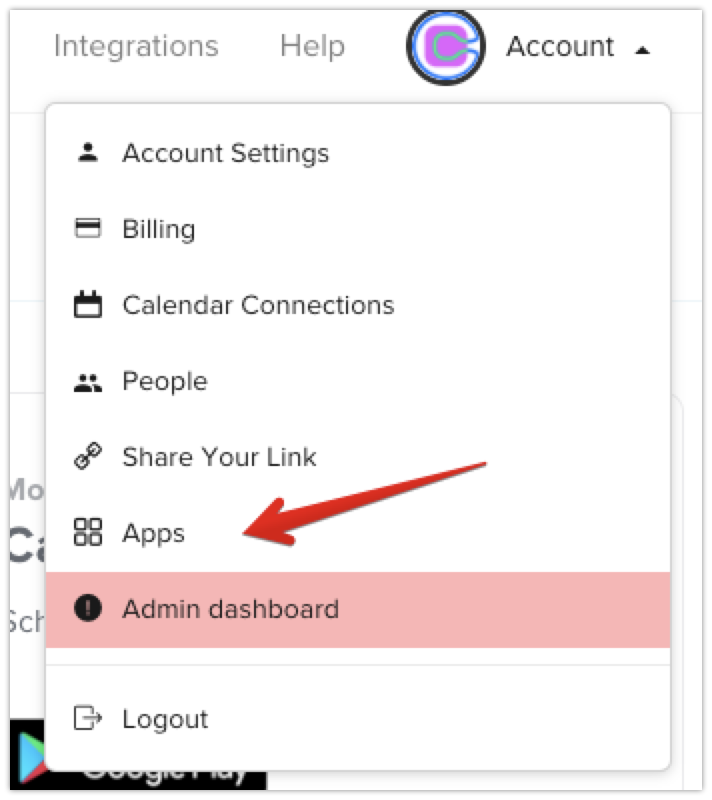Click the credit card Billing icon
This screenshot has height=800, width=712.
coord(88,228)
